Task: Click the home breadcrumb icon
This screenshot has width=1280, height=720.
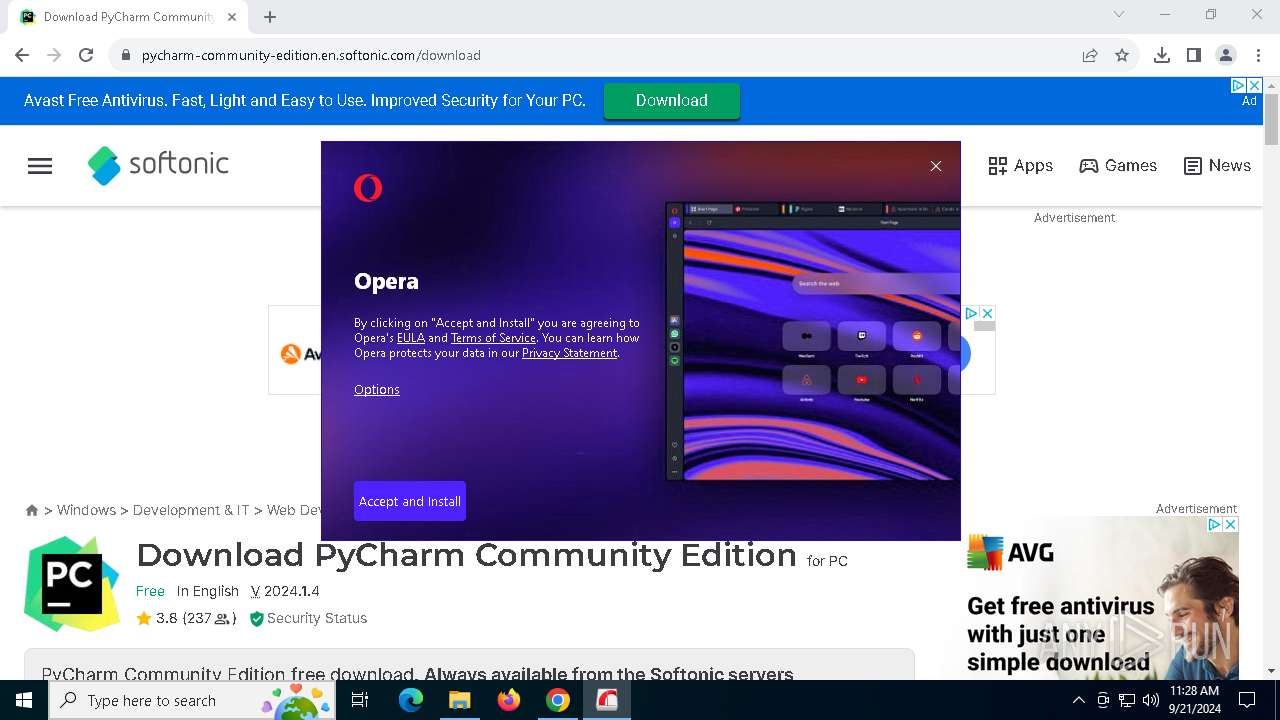Action: coord(32,510)
